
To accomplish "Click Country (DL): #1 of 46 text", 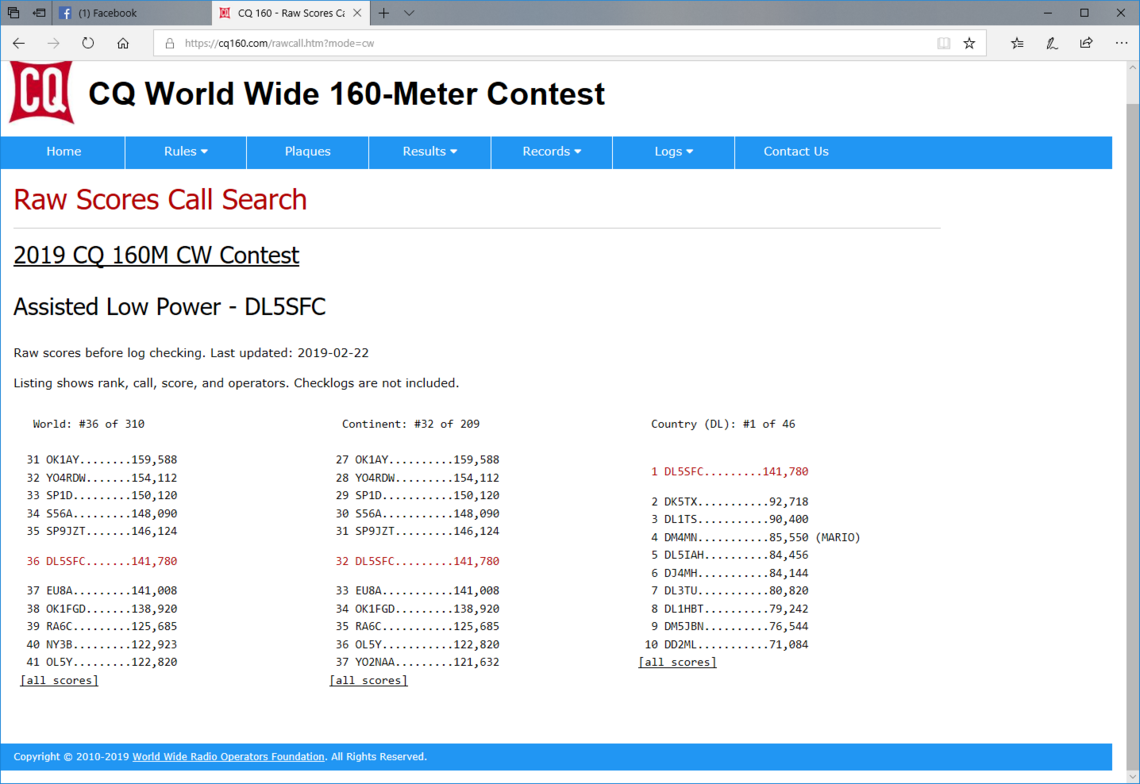I will [x=723, y=424].
